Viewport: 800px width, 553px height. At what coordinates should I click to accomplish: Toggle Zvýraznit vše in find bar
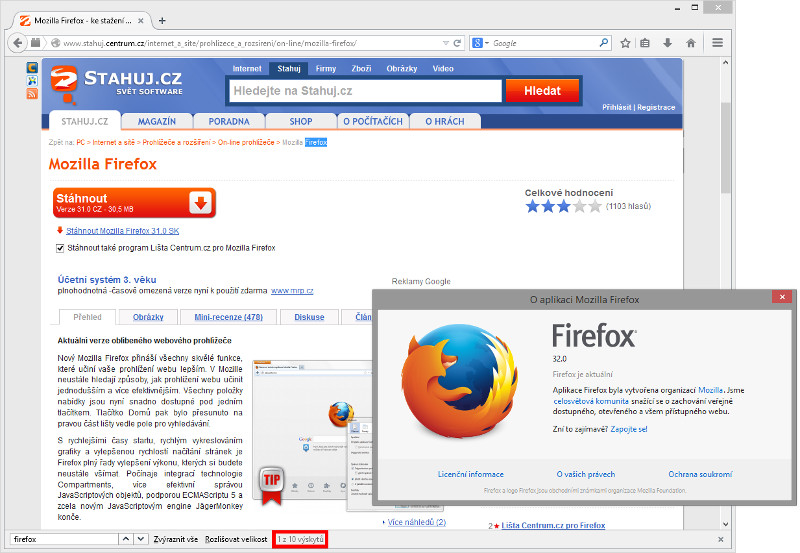pos(176,539)
